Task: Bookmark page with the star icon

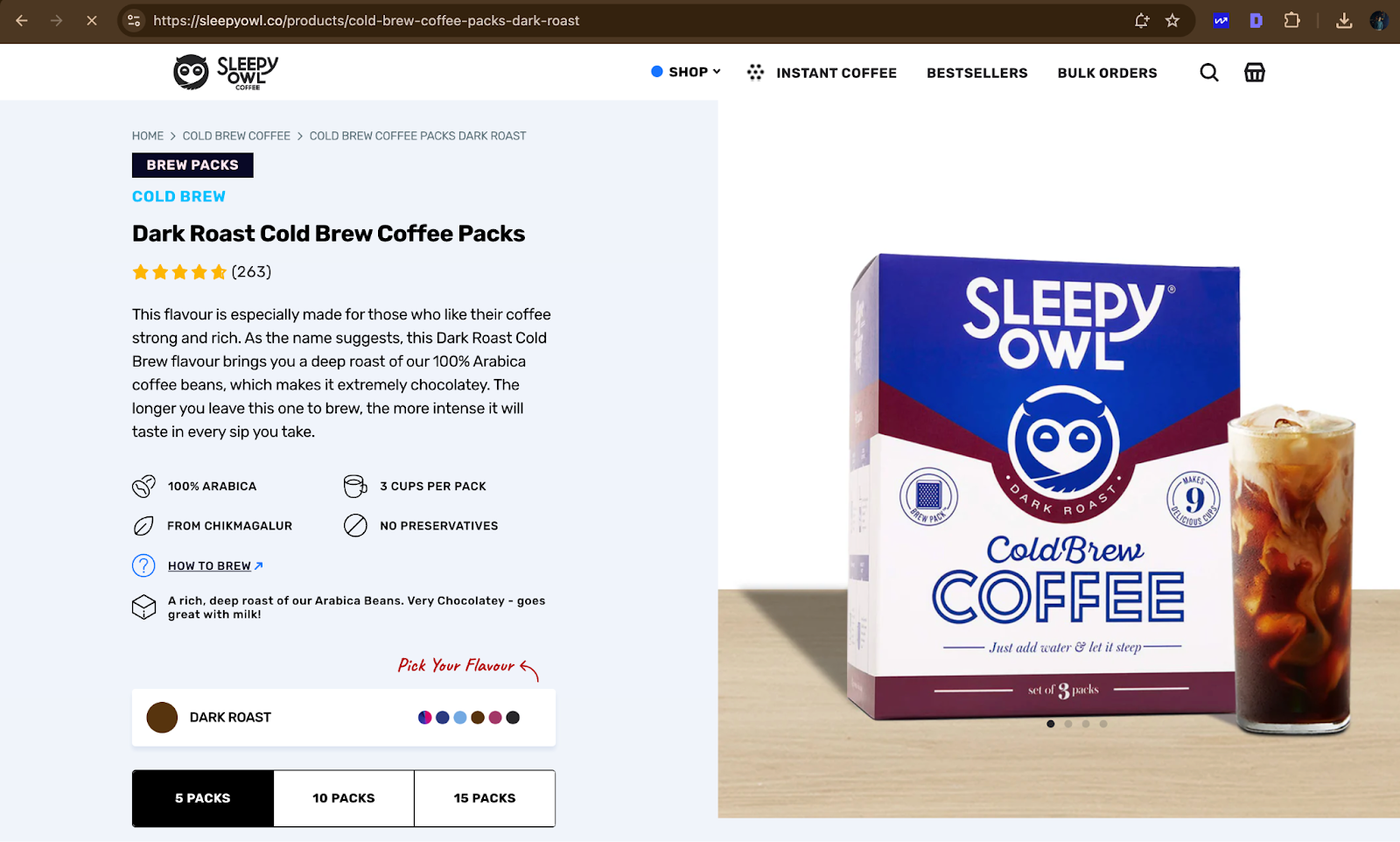Action: (x=1172, y=20)
